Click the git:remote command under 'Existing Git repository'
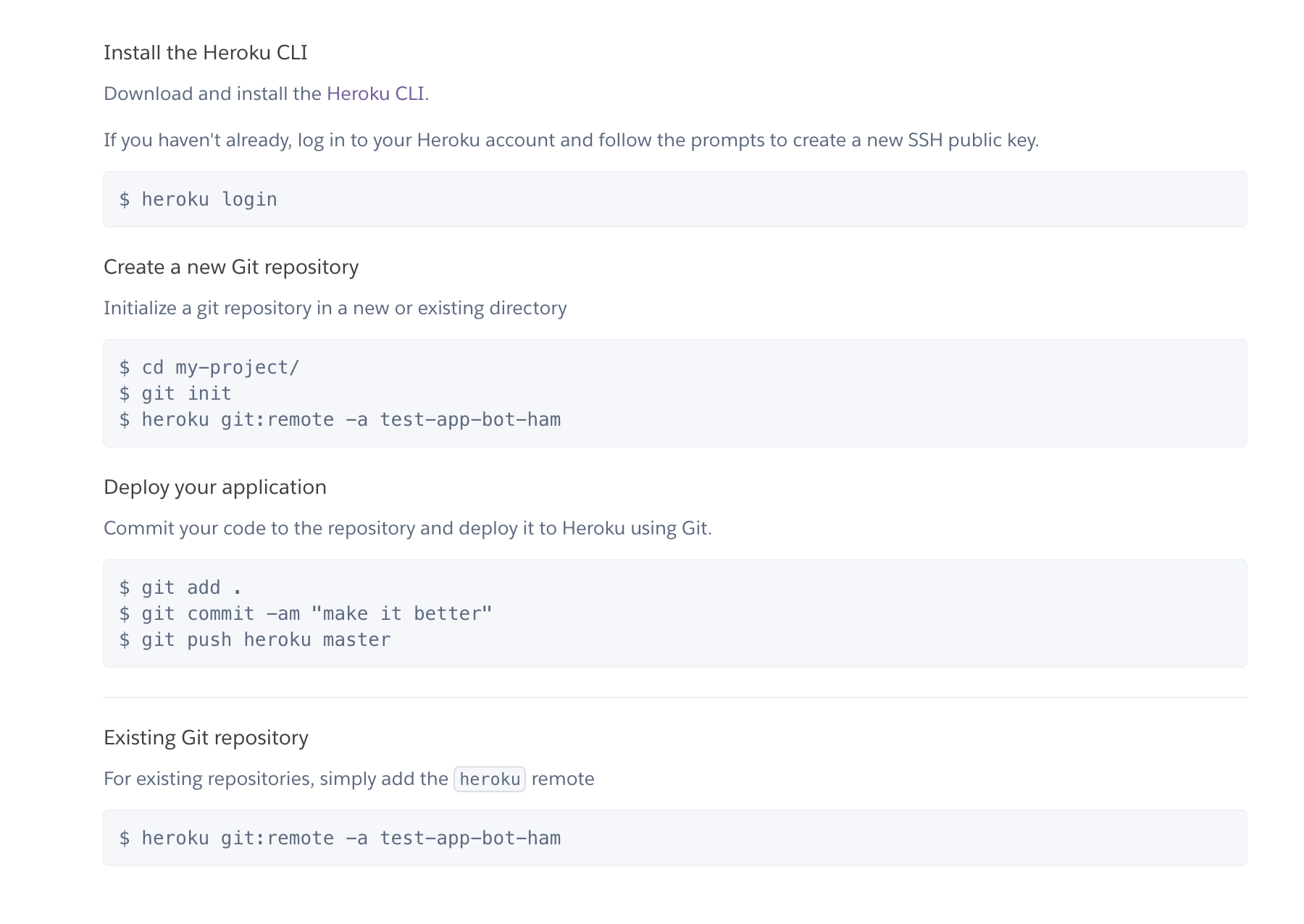This screenshot has width=1304, height=924. (340, 838)
